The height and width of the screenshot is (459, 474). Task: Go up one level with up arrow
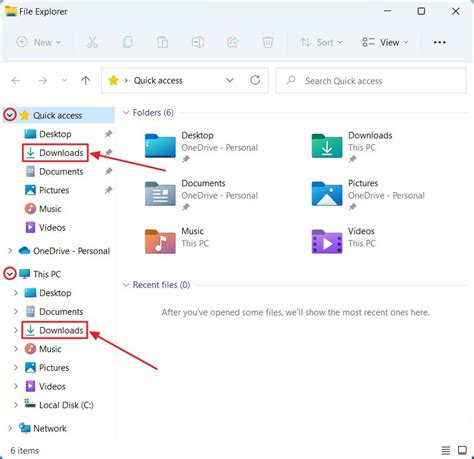point(86,81)
